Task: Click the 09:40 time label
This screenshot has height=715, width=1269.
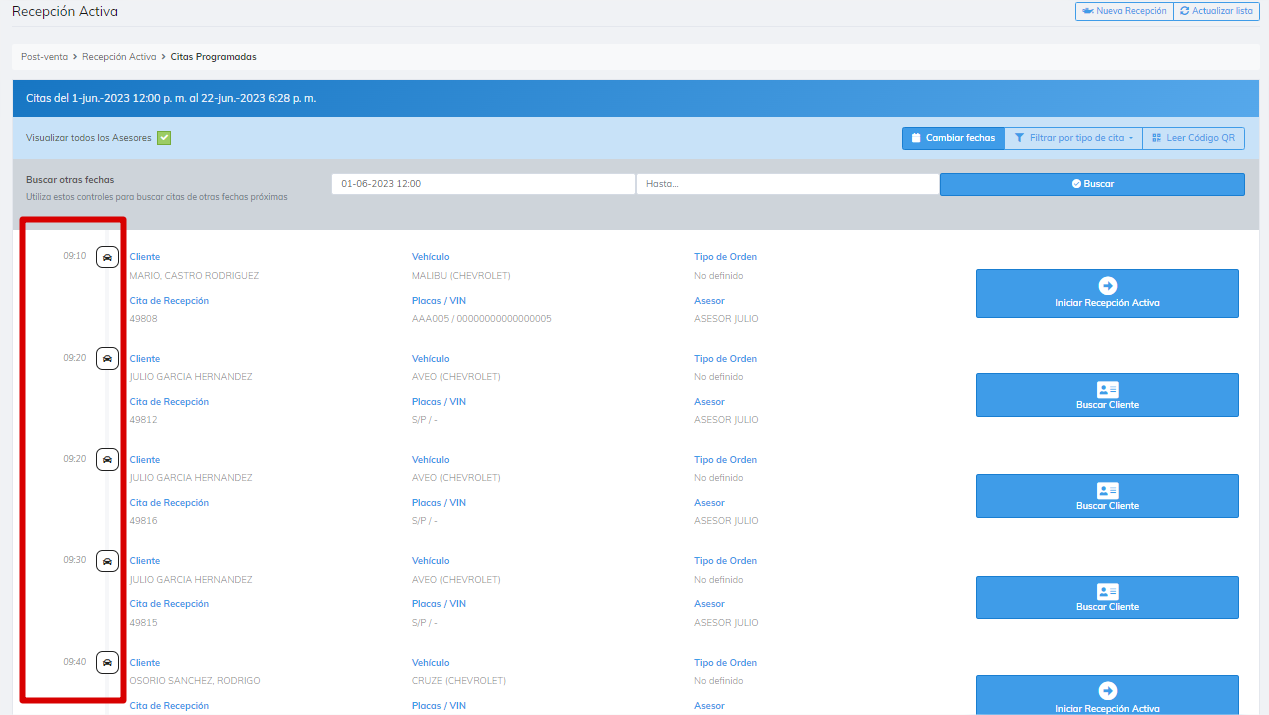Action: [x=75, y=662]
